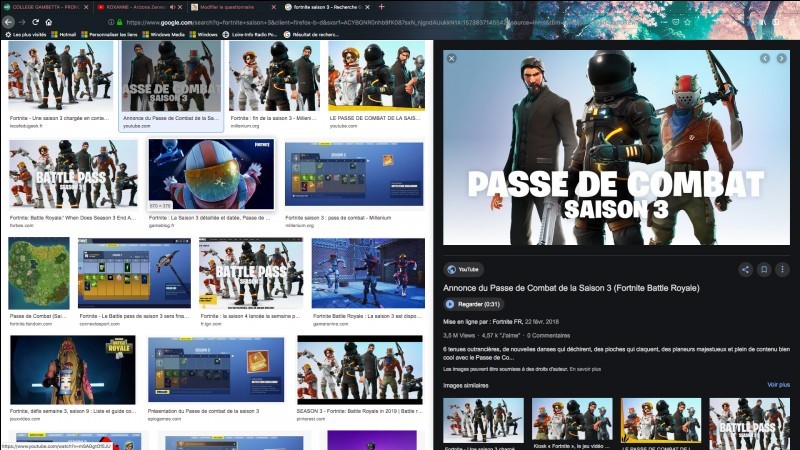
Task: Open a new browser tab
Action: pyautogui.click(x=381, y=7)
